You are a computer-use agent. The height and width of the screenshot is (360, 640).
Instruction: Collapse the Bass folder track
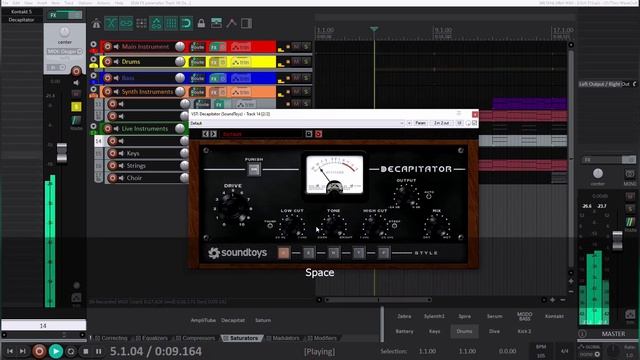(x=93, y=75)
